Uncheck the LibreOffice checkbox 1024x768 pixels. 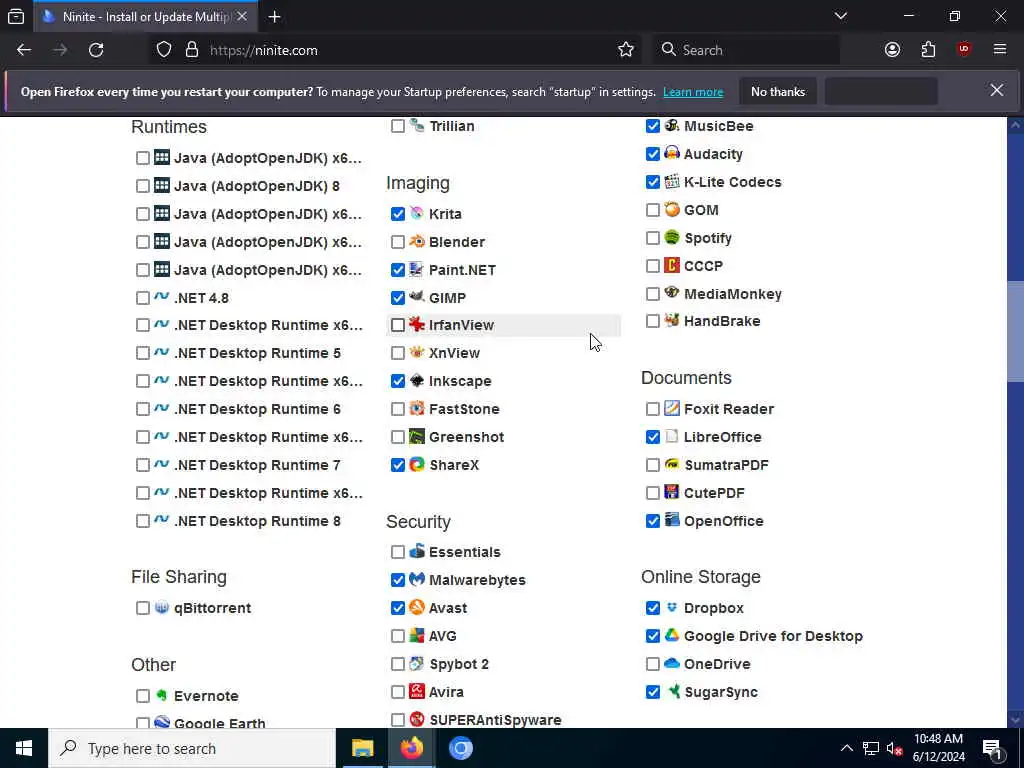652,437
